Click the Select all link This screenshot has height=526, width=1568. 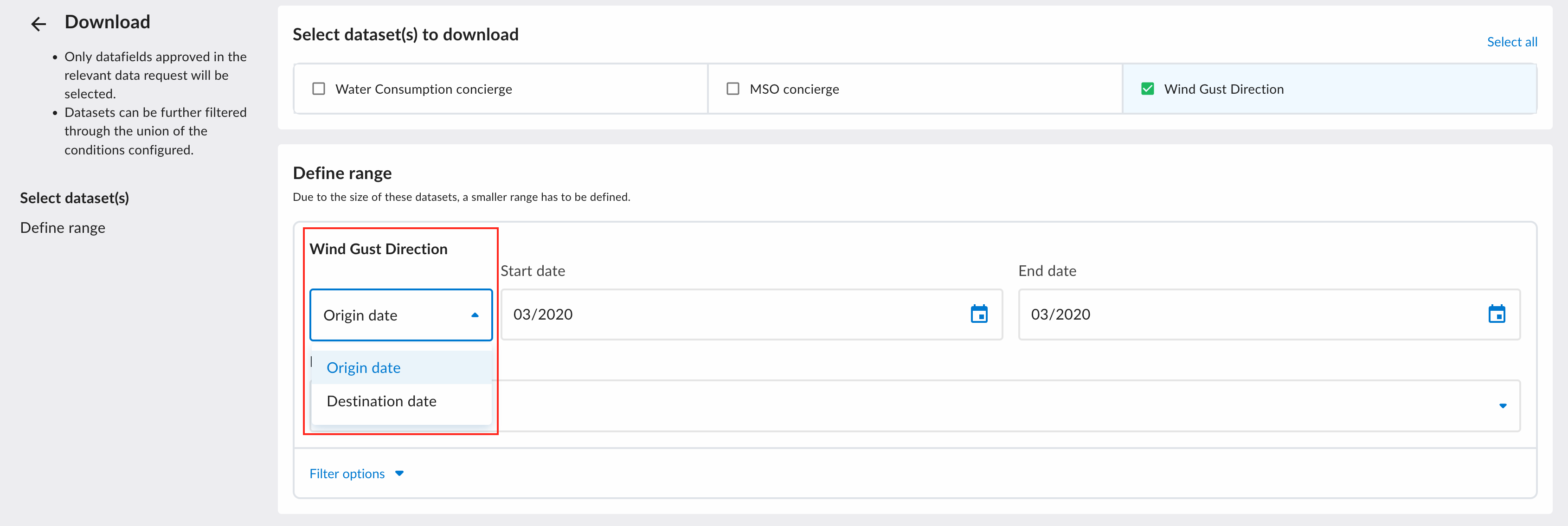click(1512, 42)
